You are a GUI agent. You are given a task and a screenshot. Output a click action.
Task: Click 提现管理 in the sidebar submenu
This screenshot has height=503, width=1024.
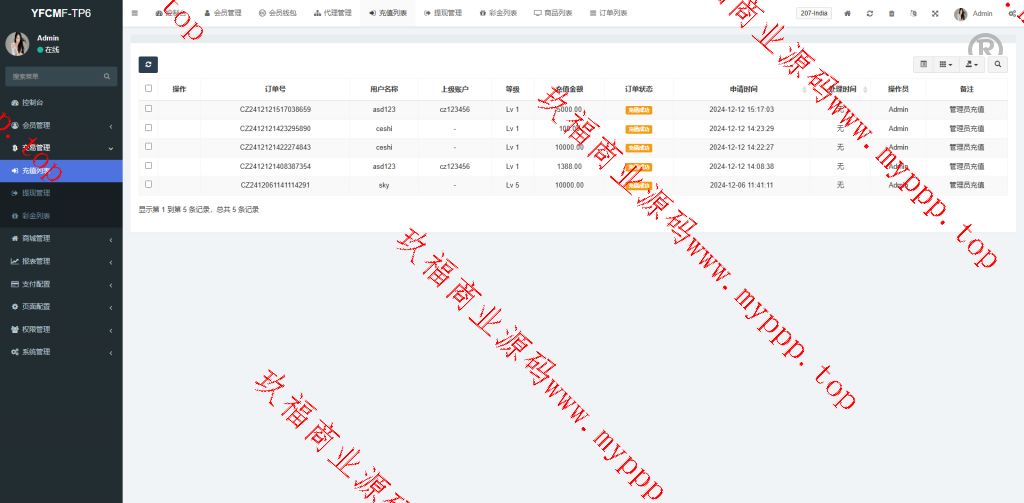[36, 192]
